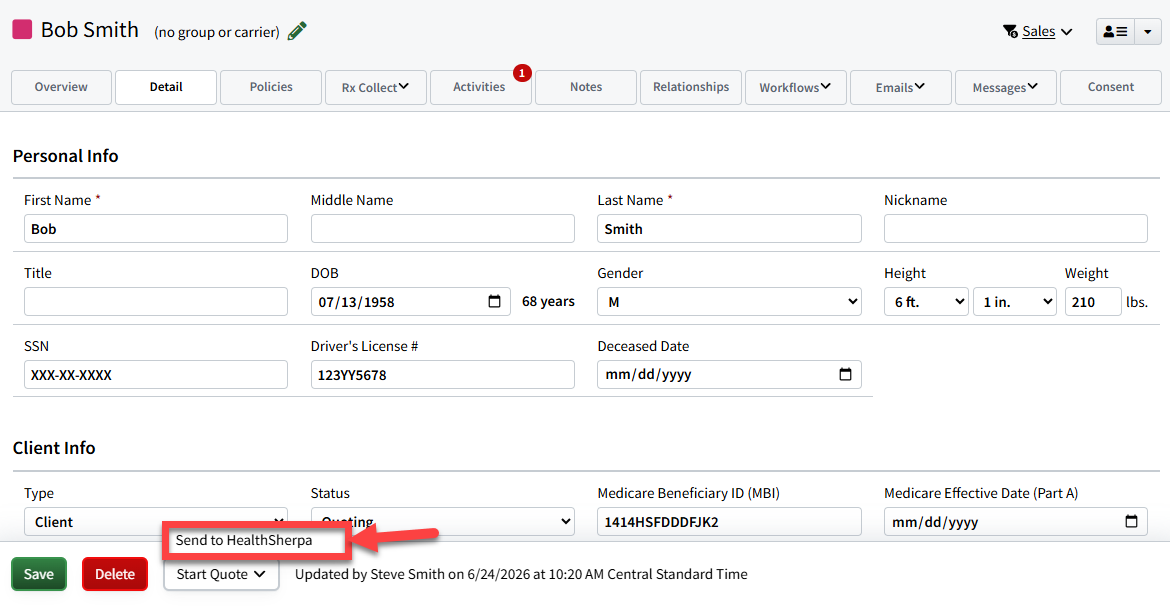
Task: Open the Status dropdown
Action: (442, 522)
